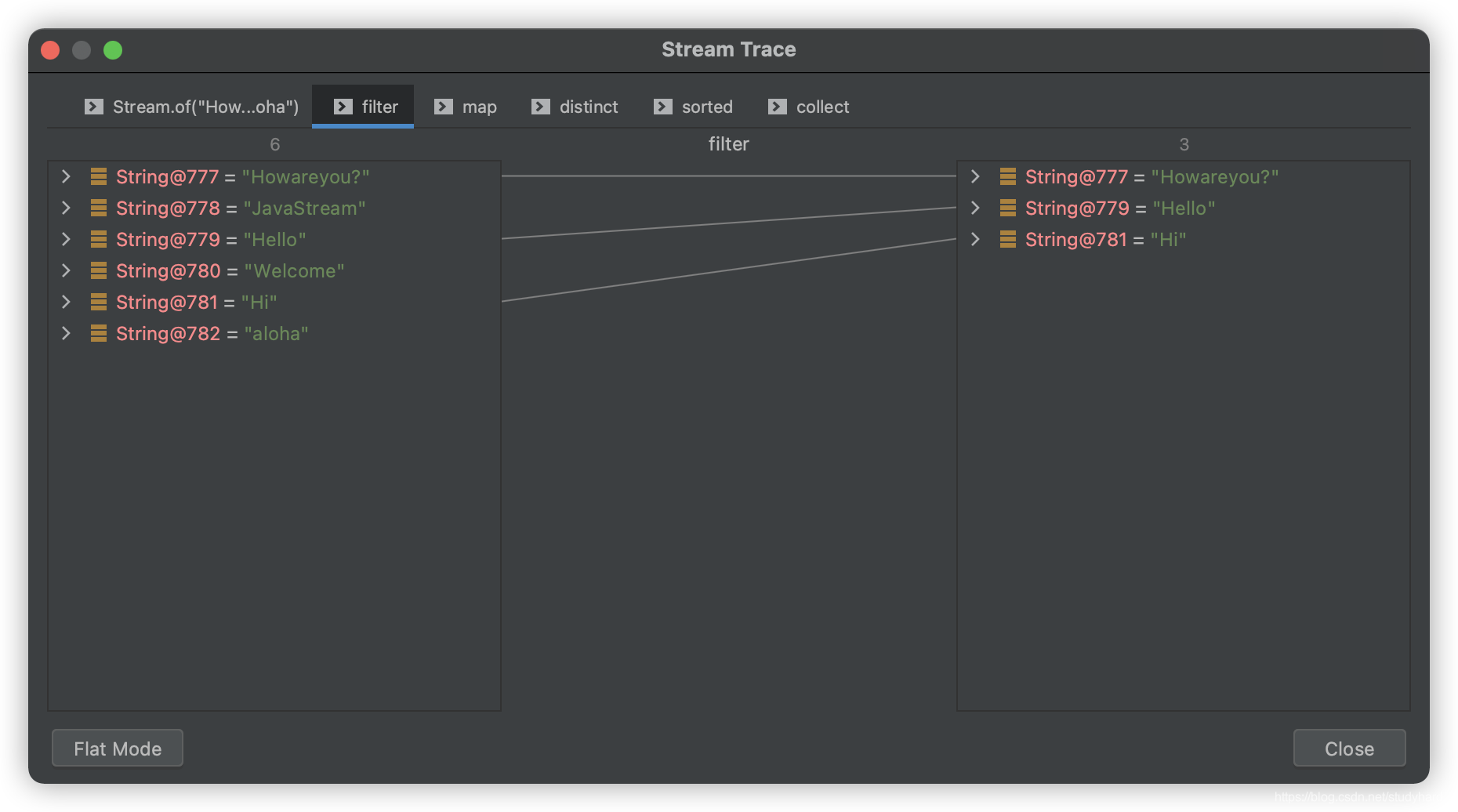Switch to the map tab
The height and width of the screenshot is (812, 1458).
478,107
